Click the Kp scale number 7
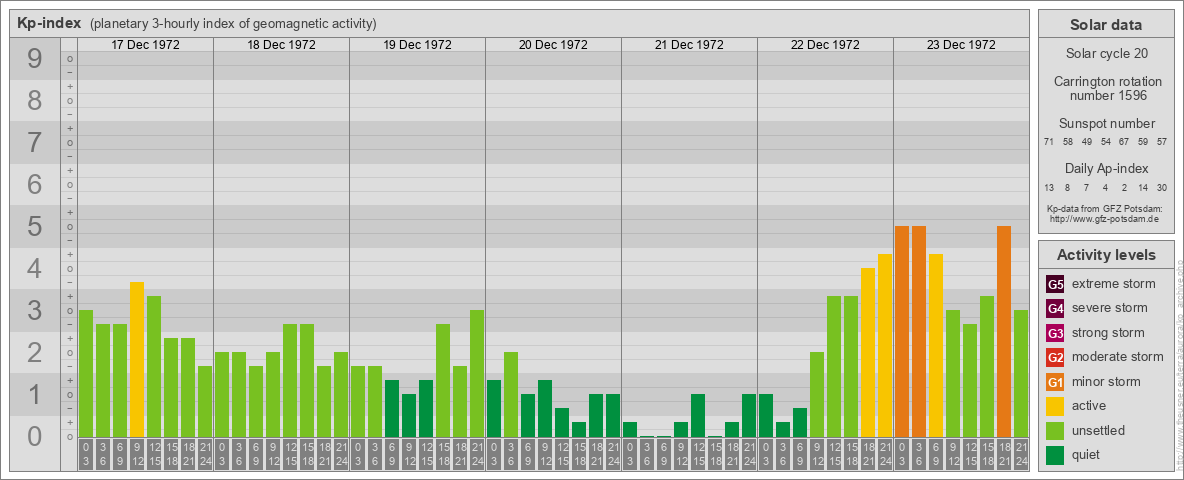Viewport: 1184px width, 480px height. 35,143
